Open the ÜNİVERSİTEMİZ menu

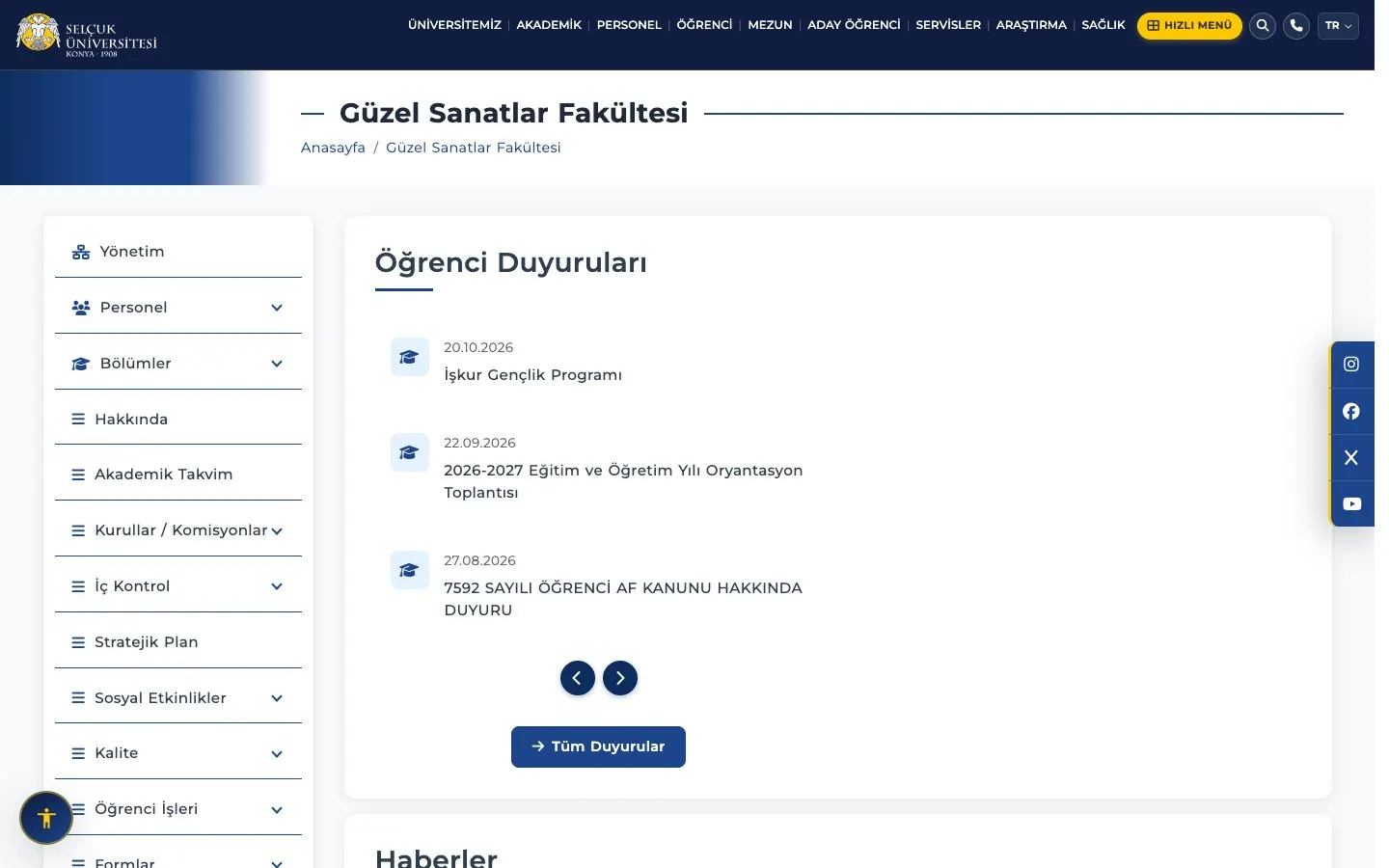click(454, 25)
